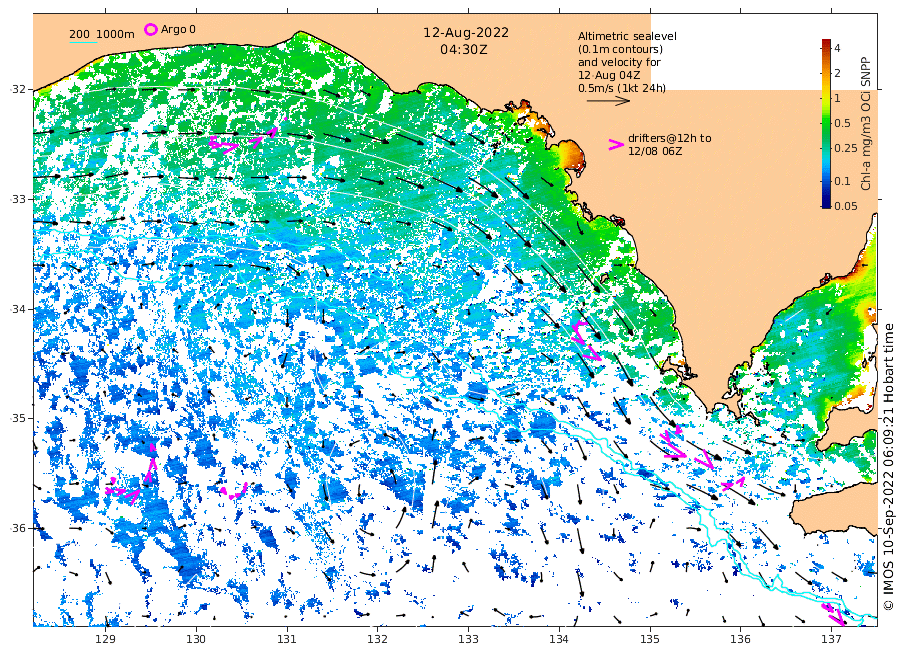Click the Chl-a color scale bar
Image resolution: width=900 pixels, height=660 pixels.
click(x=826, y=123)
